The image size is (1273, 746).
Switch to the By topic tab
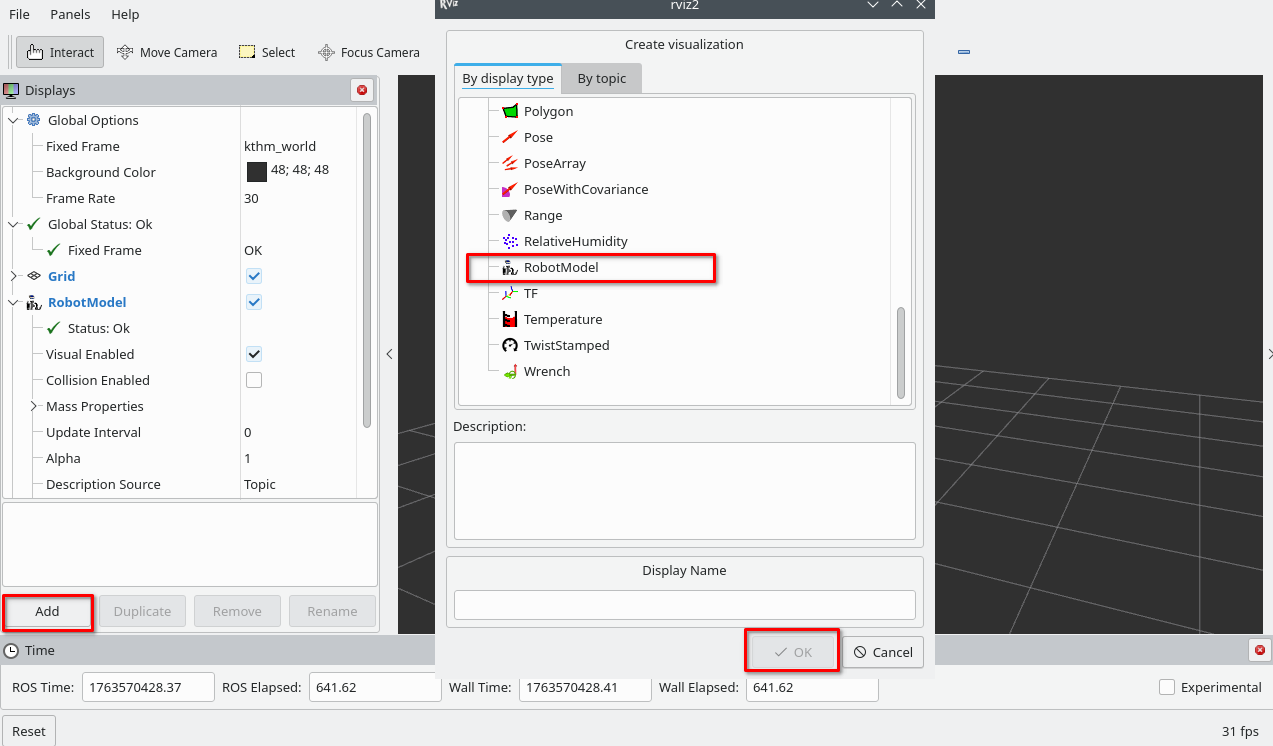(601, 78)
